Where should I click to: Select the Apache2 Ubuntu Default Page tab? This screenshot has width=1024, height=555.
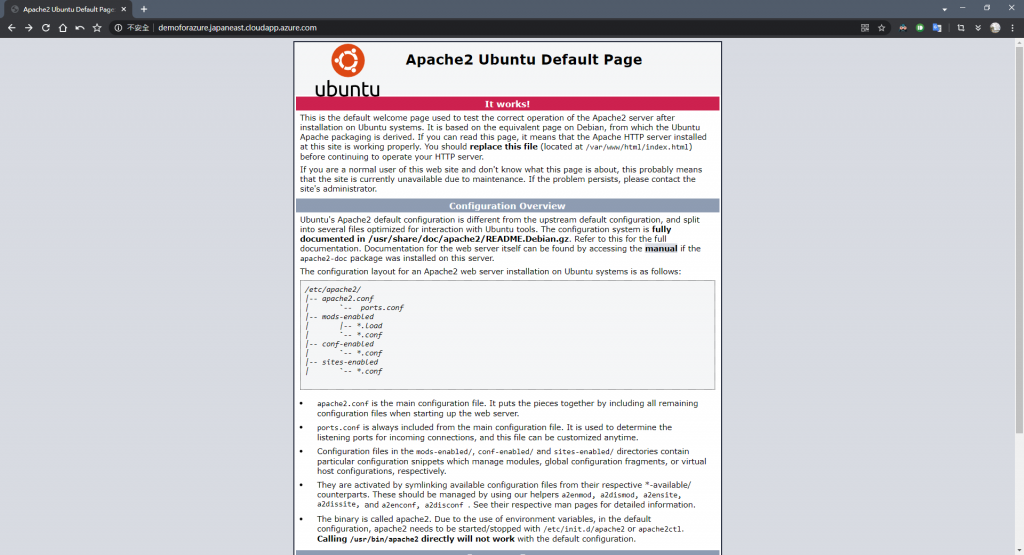pos(67,9)
